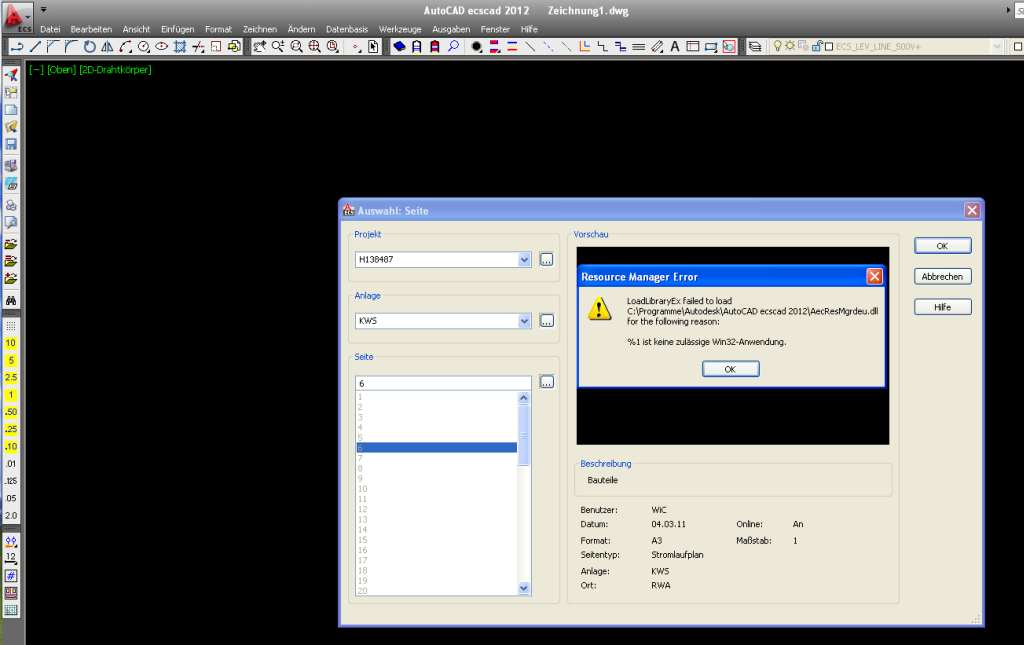Toggle the layer lock padlock icon

click(x=816, y=46)
